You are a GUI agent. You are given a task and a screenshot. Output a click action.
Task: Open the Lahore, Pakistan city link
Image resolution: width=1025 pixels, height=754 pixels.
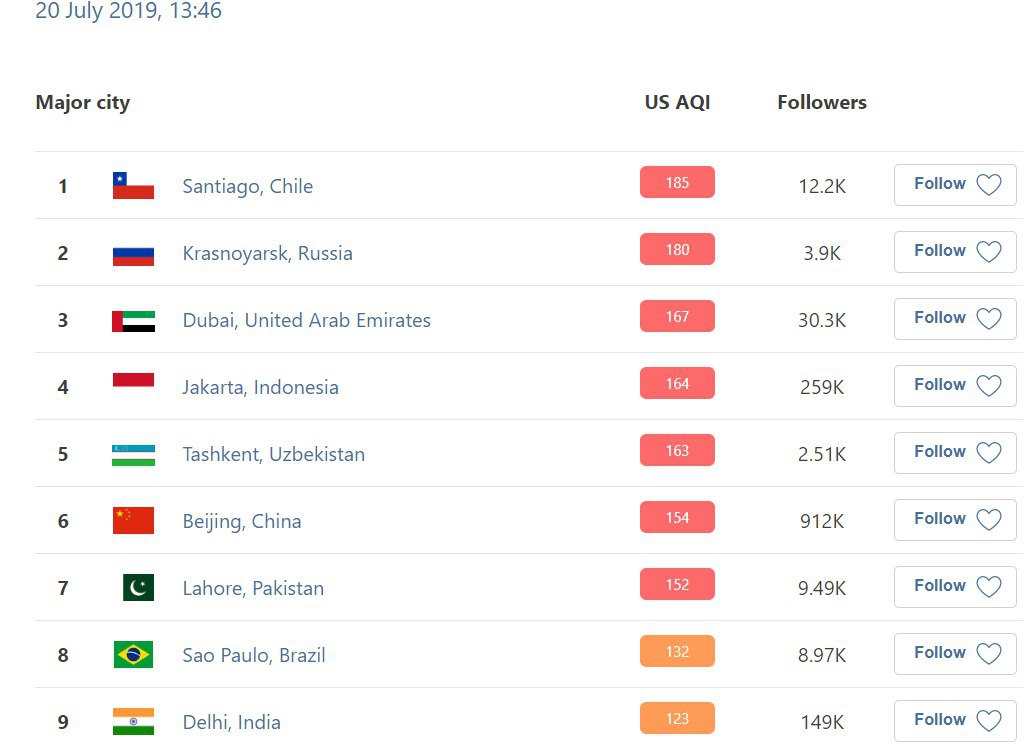pos(253,589)
